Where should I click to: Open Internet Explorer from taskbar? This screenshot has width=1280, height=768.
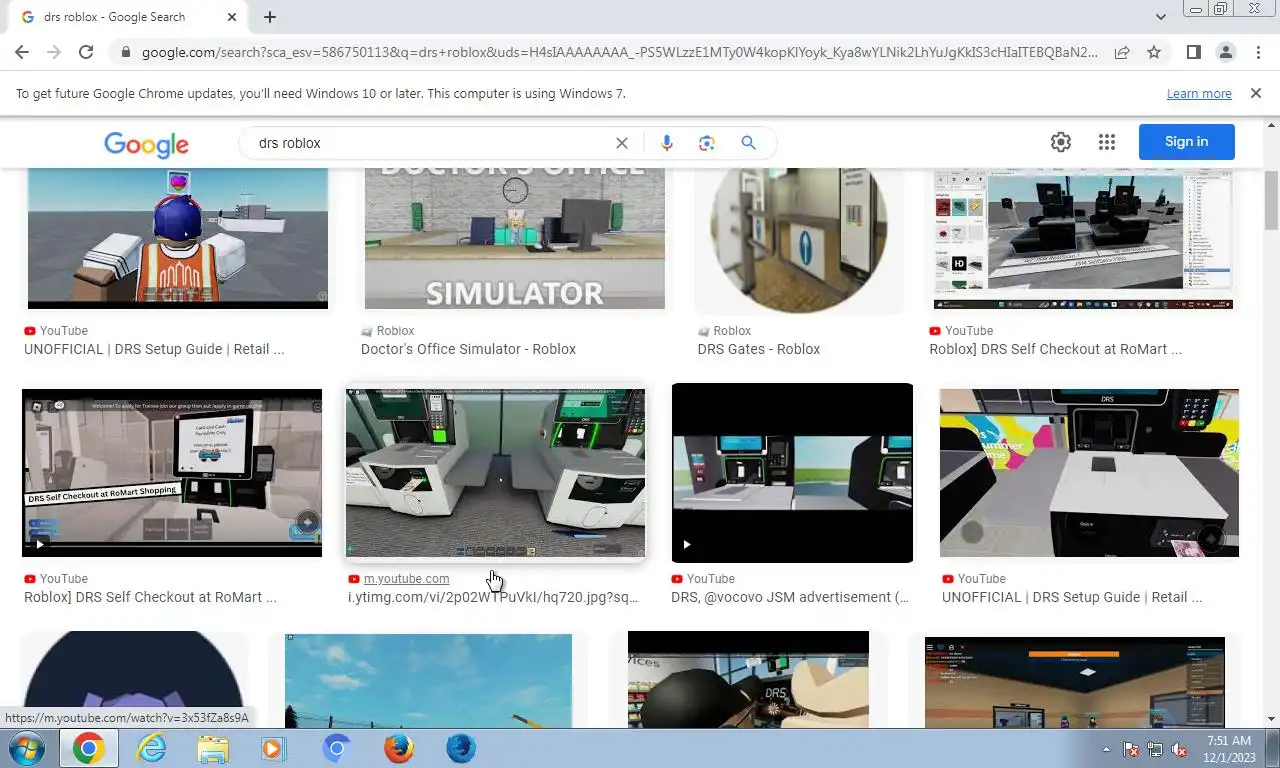152,748
